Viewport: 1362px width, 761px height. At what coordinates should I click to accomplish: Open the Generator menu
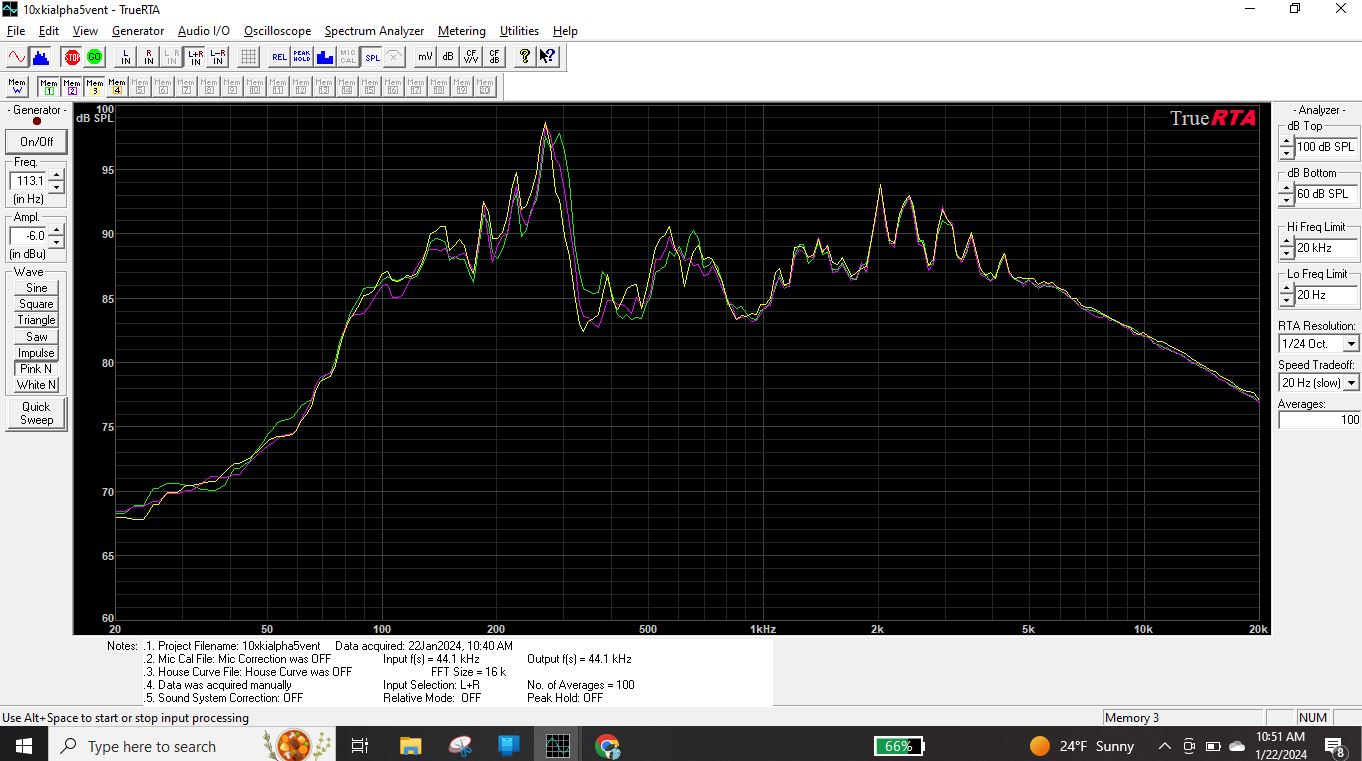coord(138,31)
